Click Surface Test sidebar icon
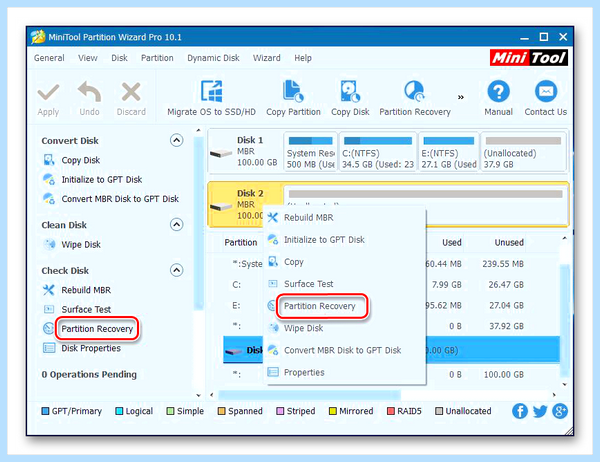The height and width of the screenshot is (462, 600). click(49, 309)
